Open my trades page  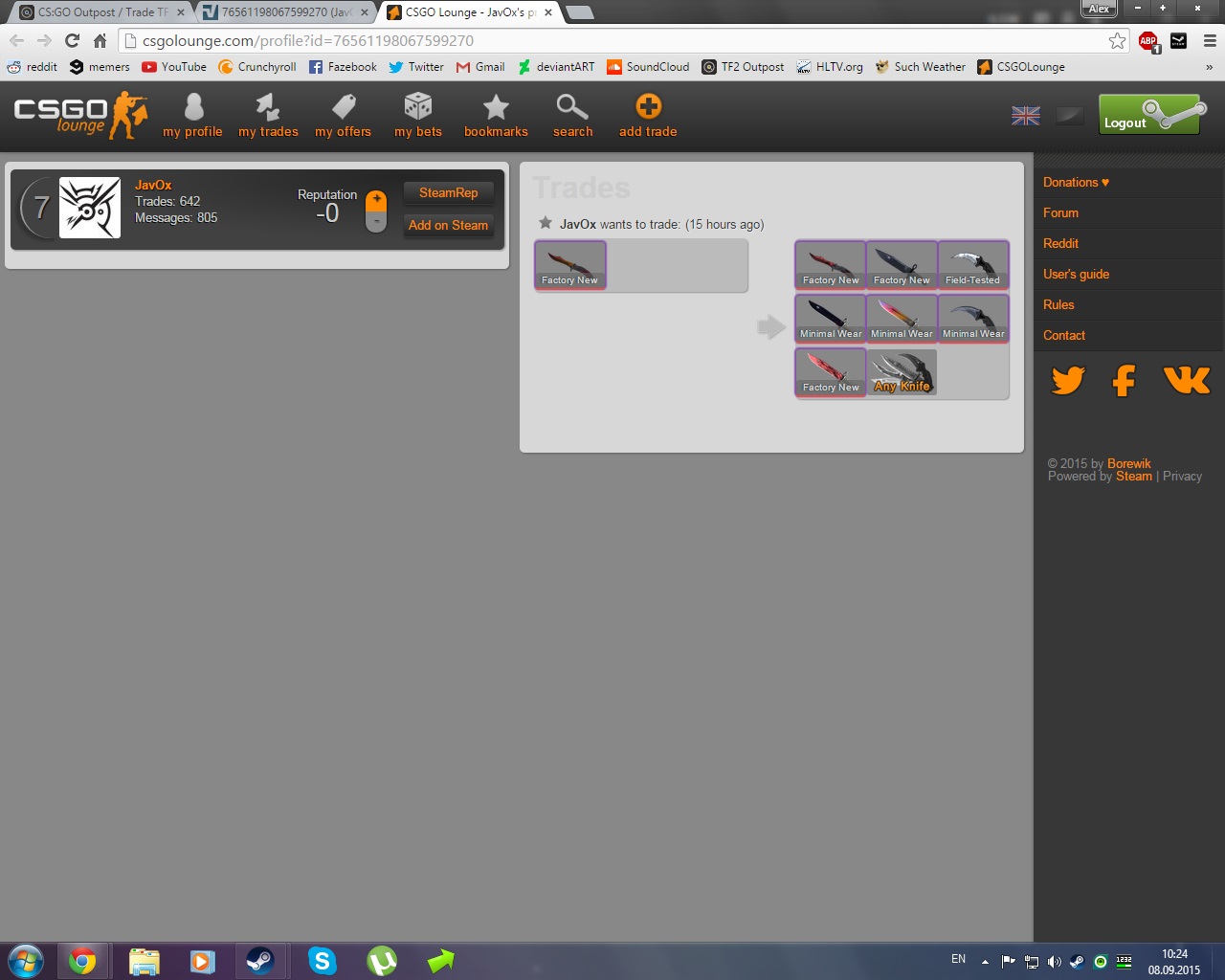coord(268,107)
